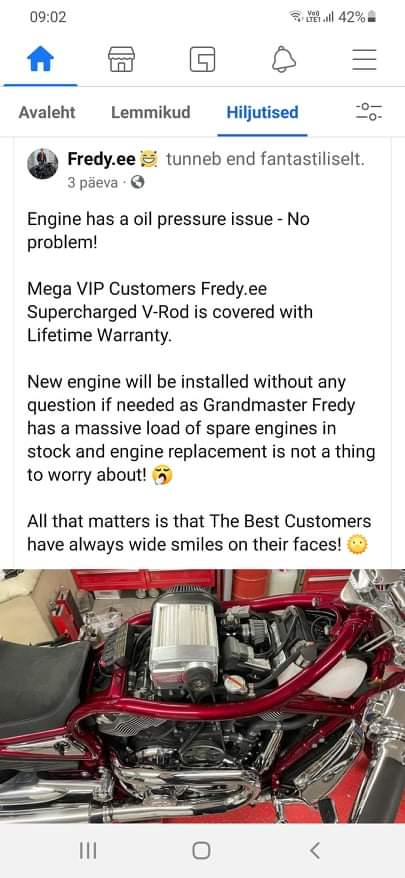Viewport: 405px width, 878px height.
Task: Tap the Android back button
Action: pos(315,851)
